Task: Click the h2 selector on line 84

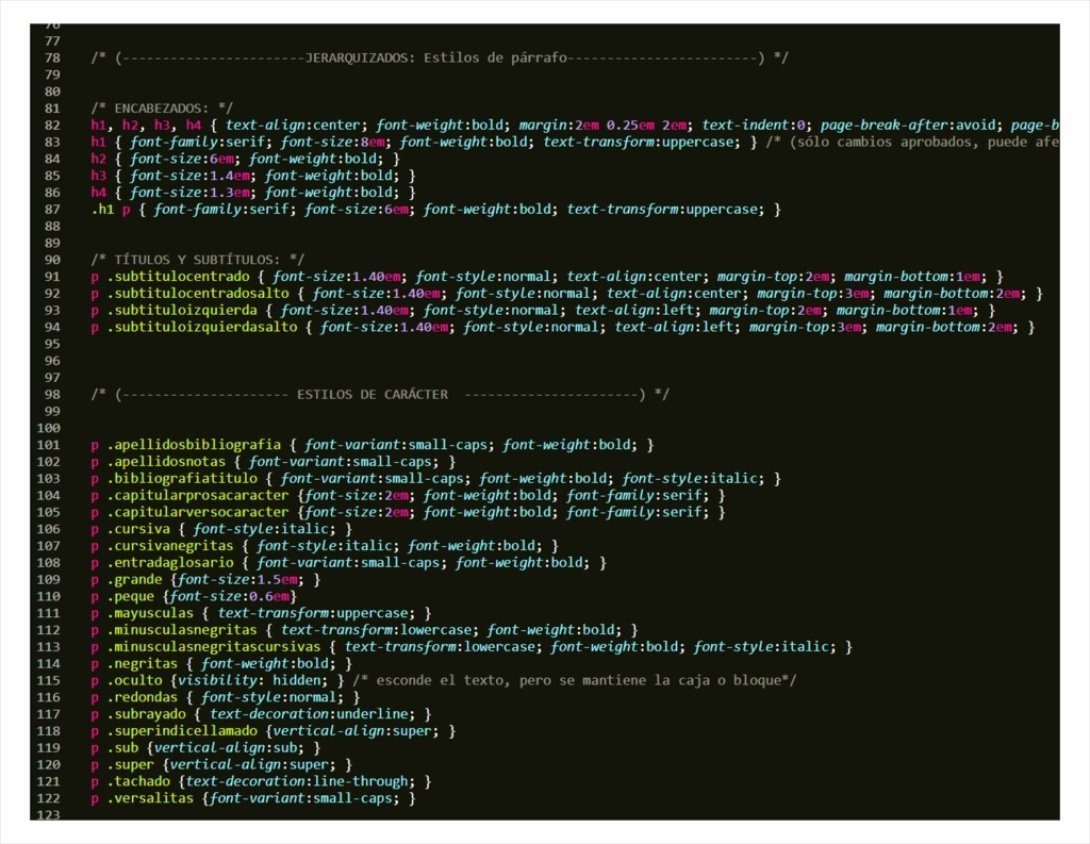Action: [98, 159]
